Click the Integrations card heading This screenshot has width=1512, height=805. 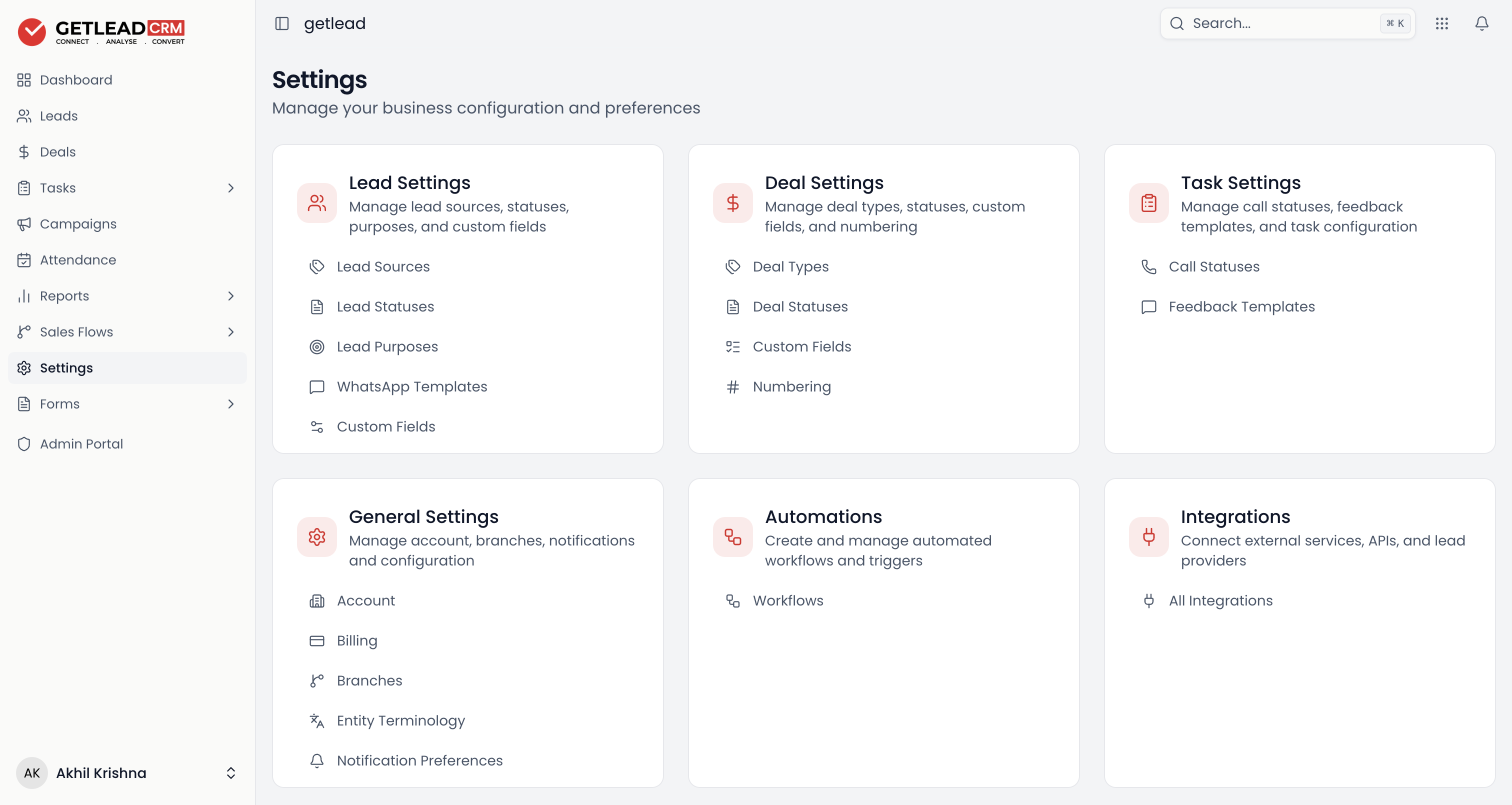pyautogui.click(x=1235, y=516)
